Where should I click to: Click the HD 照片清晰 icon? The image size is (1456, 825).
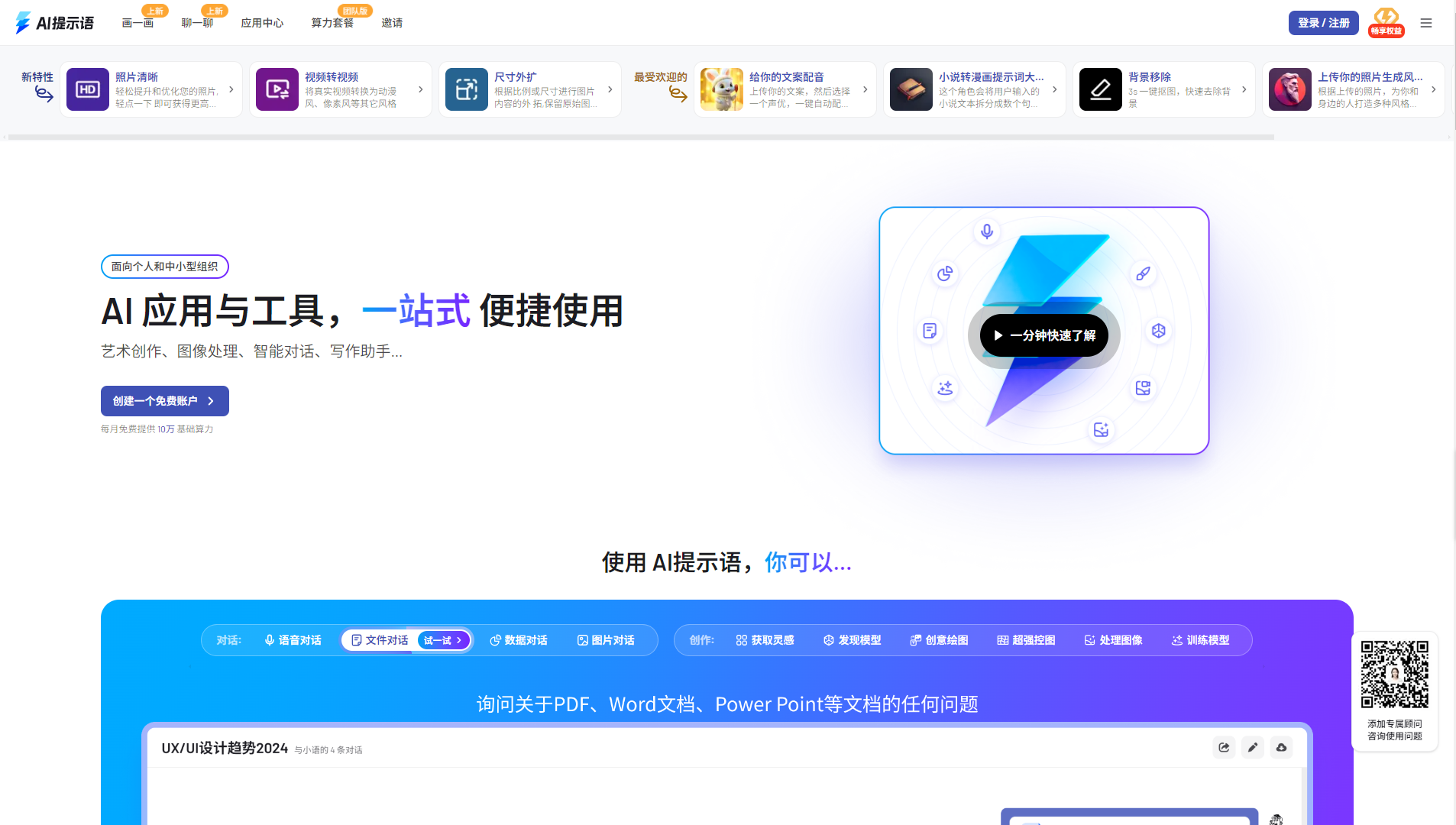click(88, 89)
